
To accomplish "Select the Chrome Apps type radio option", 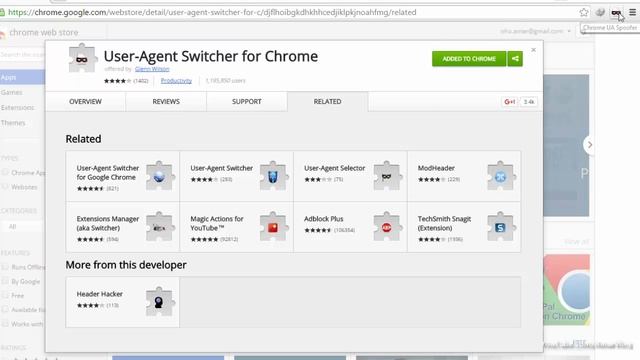I will pyautogui.click(x=5, y=173).
